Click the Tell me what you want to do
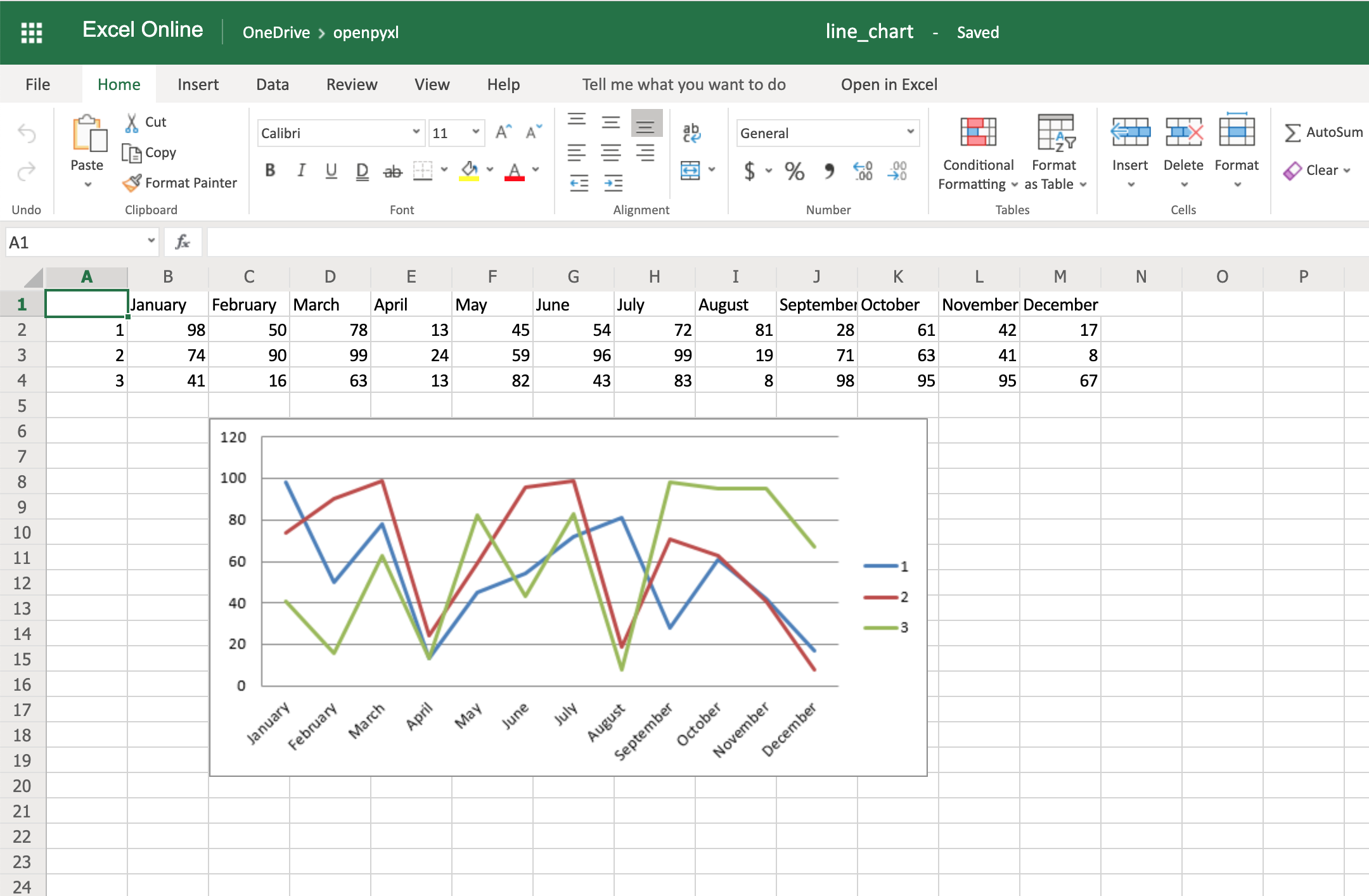This screenshot has width=1369, height=896. (684, 83)
